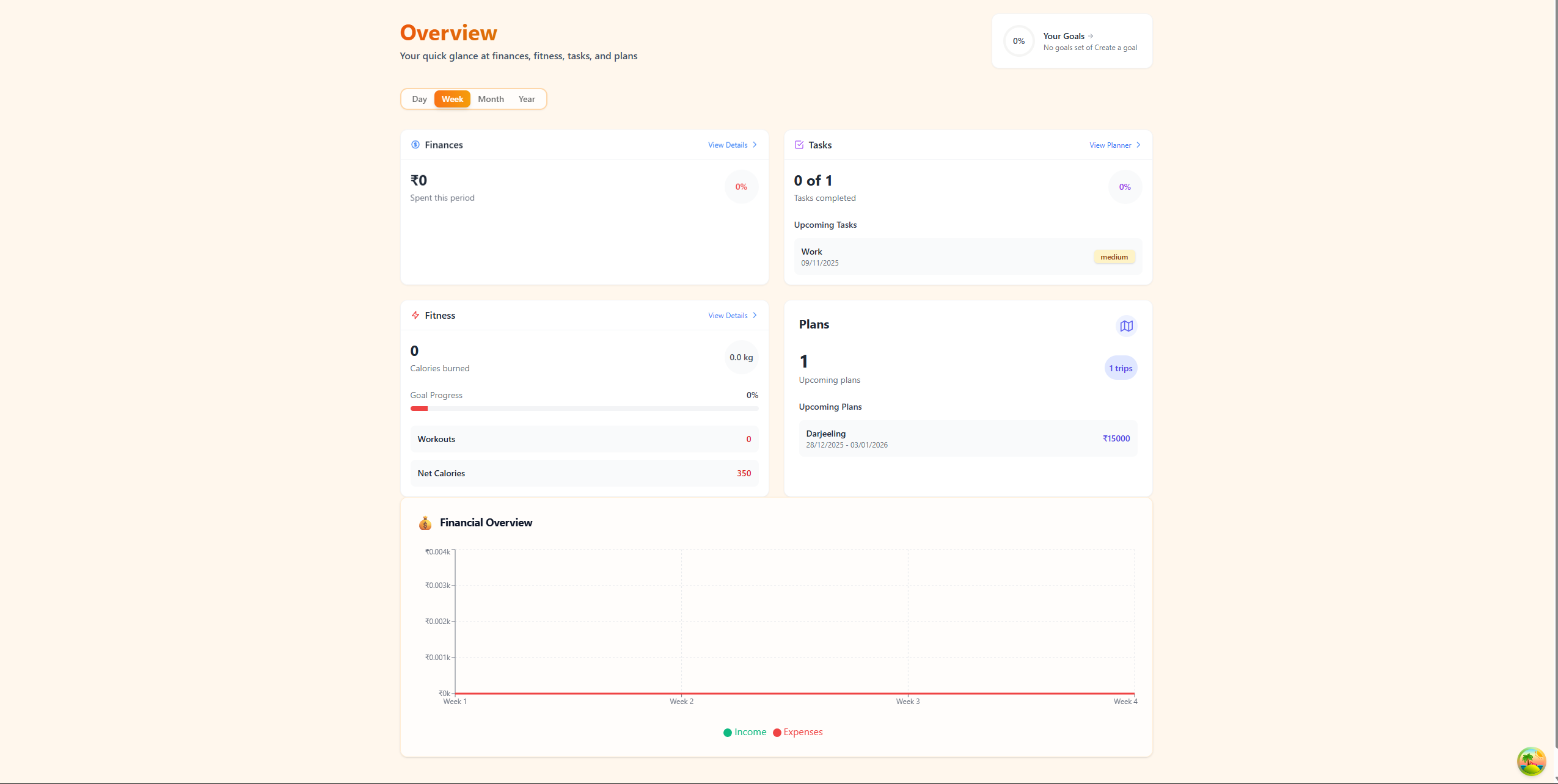The height and width of the screenshot is (784, 1558).
Task: Click the beach island avatar icon
Action: coord(1531,761)
